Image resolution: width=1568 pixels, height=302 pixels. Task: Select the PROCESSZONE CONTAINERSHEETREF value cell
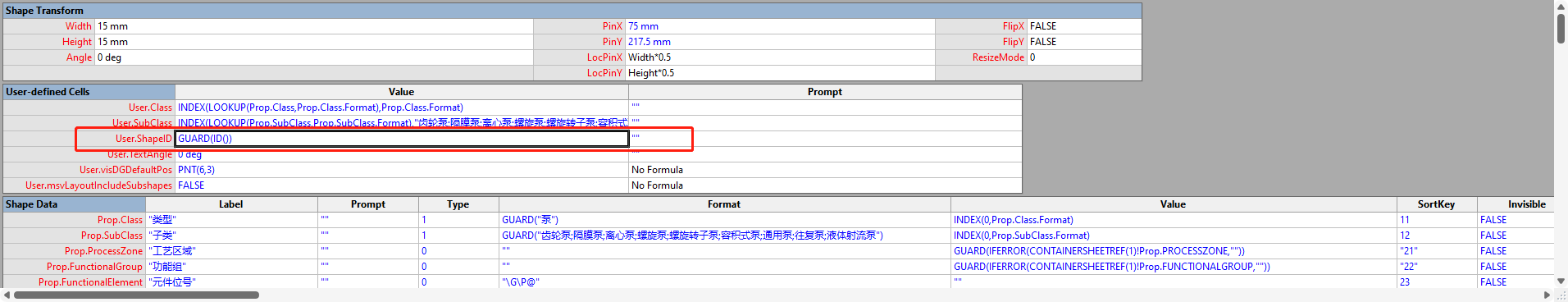tap(1174, 251)
